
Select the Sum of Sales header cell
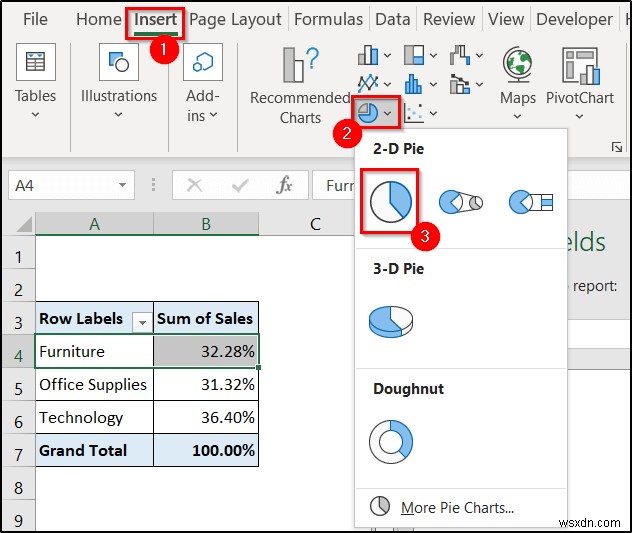click(x=206, y=318)
